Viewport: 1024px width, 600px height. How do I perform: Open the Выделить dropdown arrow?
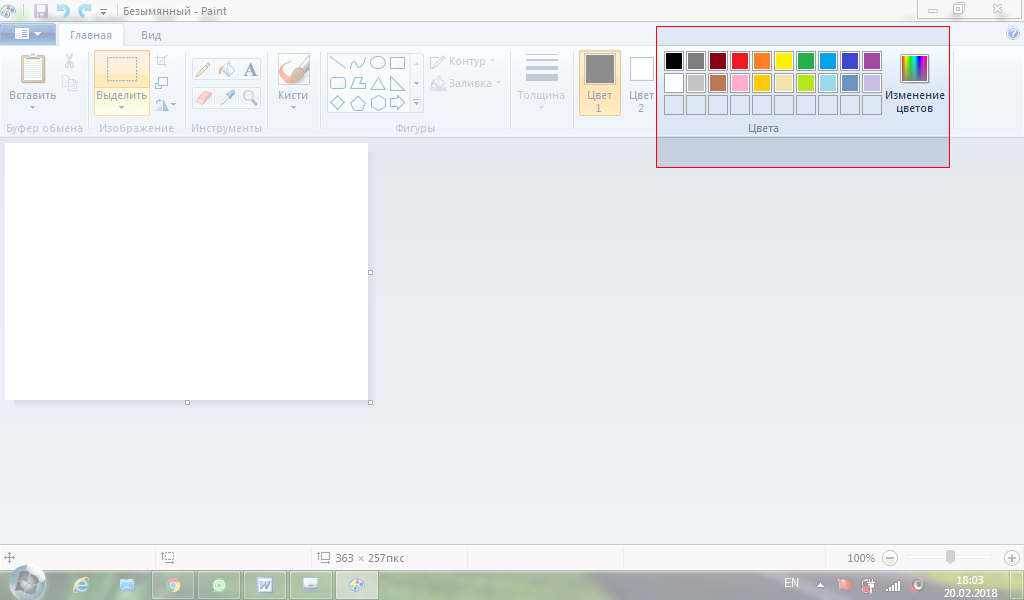tap(121, 107)
